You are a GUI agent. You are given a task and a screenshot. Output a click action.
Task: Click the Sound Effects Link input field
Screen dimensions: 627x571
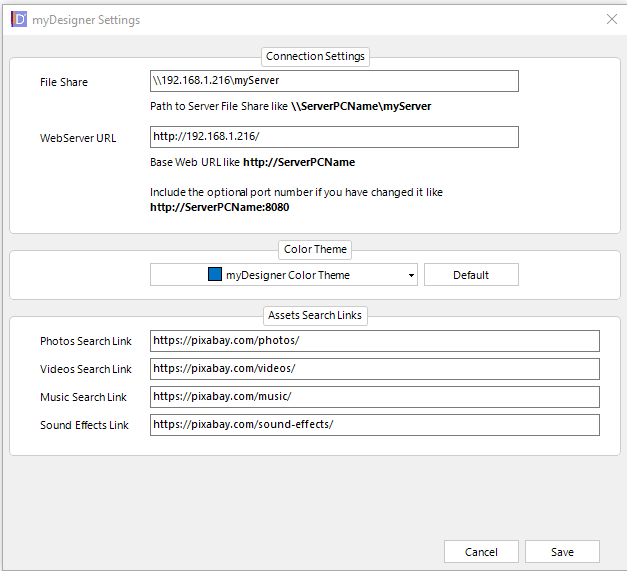click(x=375, y=425)
